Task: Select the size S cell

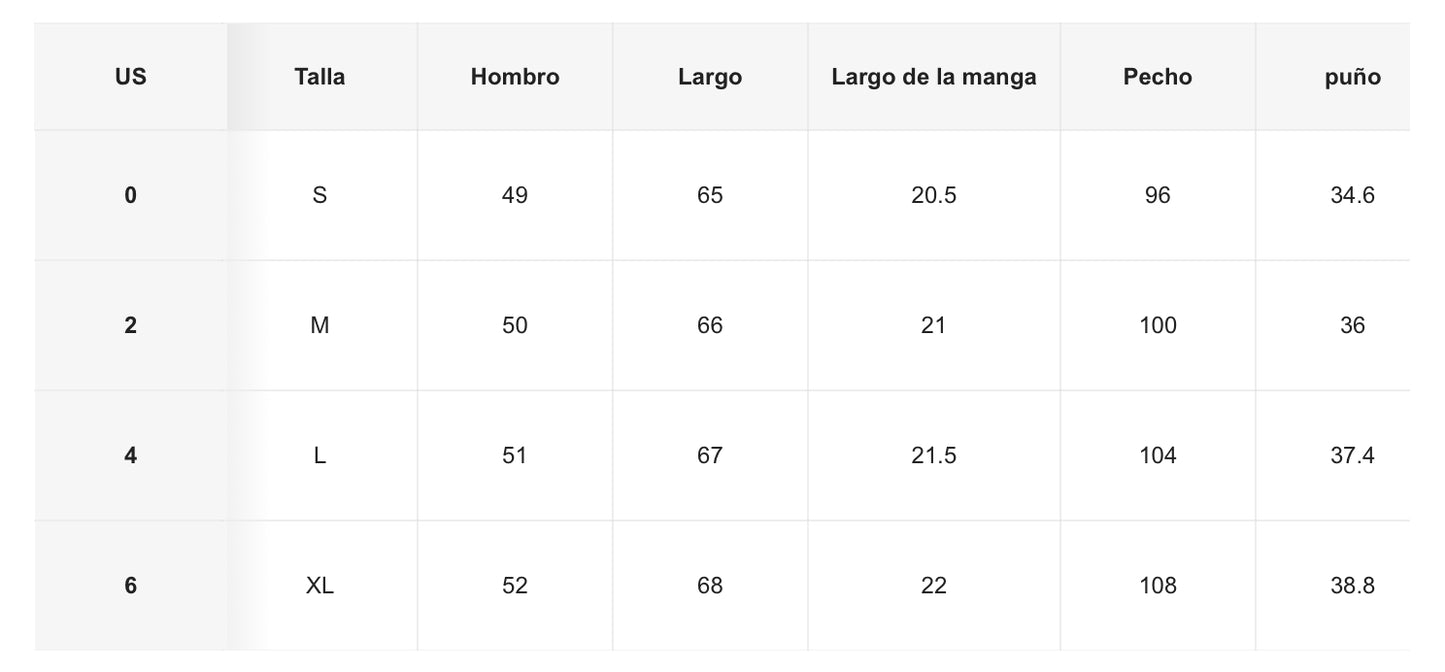Action: (x=320, y=195)
